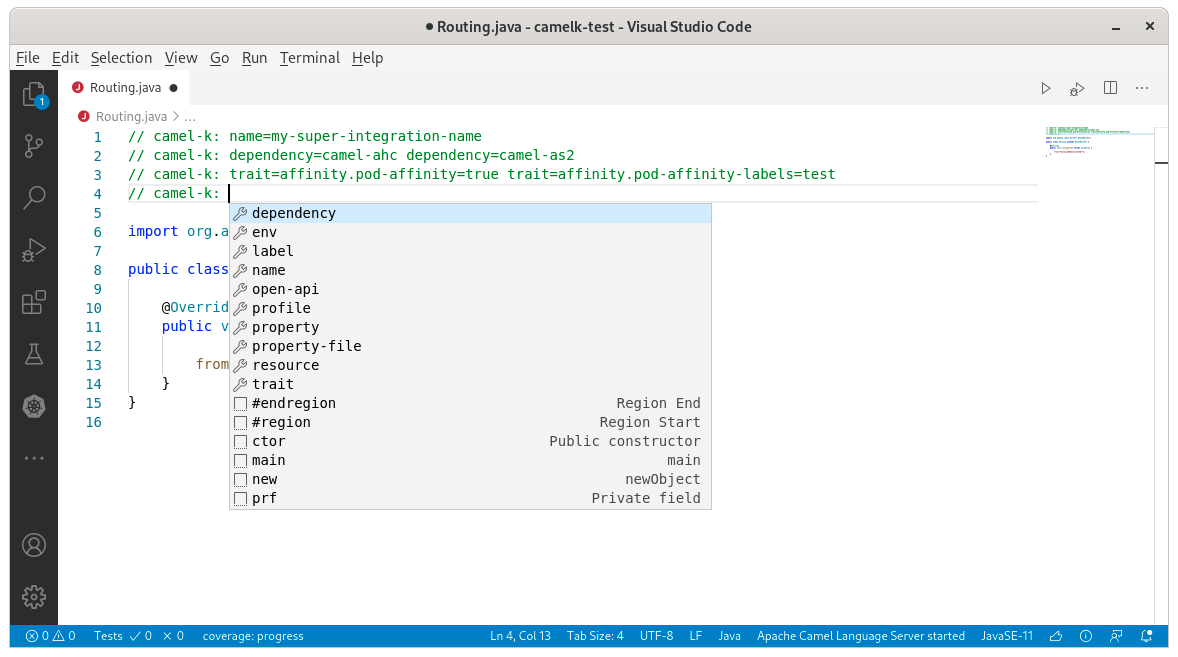1178x657 pixels.
Task: Open the Manage gear icon
Action: point(34,596)
